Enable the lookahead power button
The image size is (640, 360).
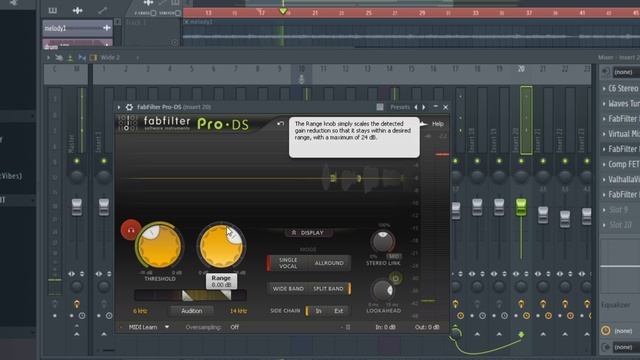[x=395, y=279]
